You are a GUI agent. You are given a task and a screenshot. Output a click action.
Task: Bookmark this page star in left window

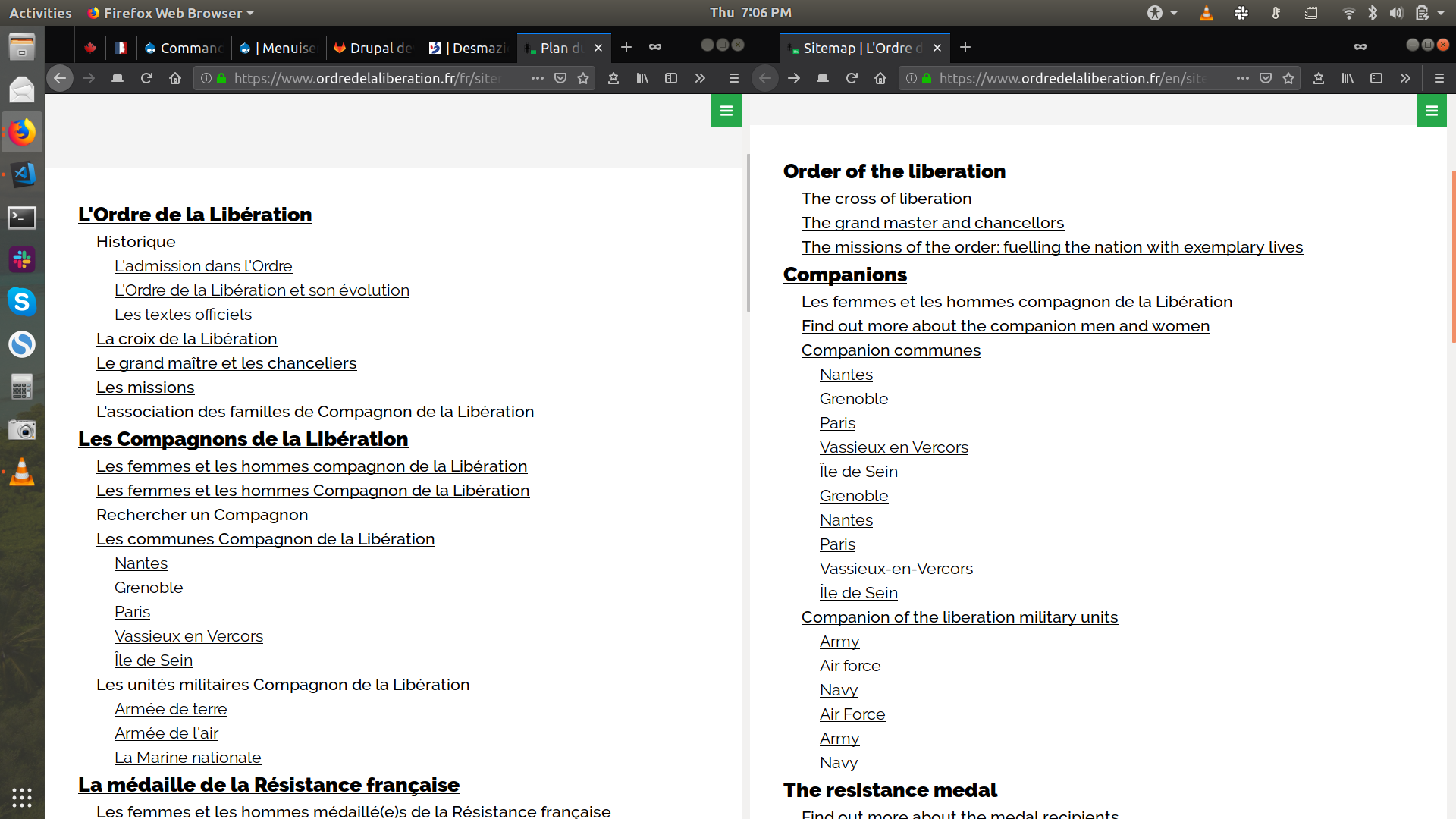[583, 78]
